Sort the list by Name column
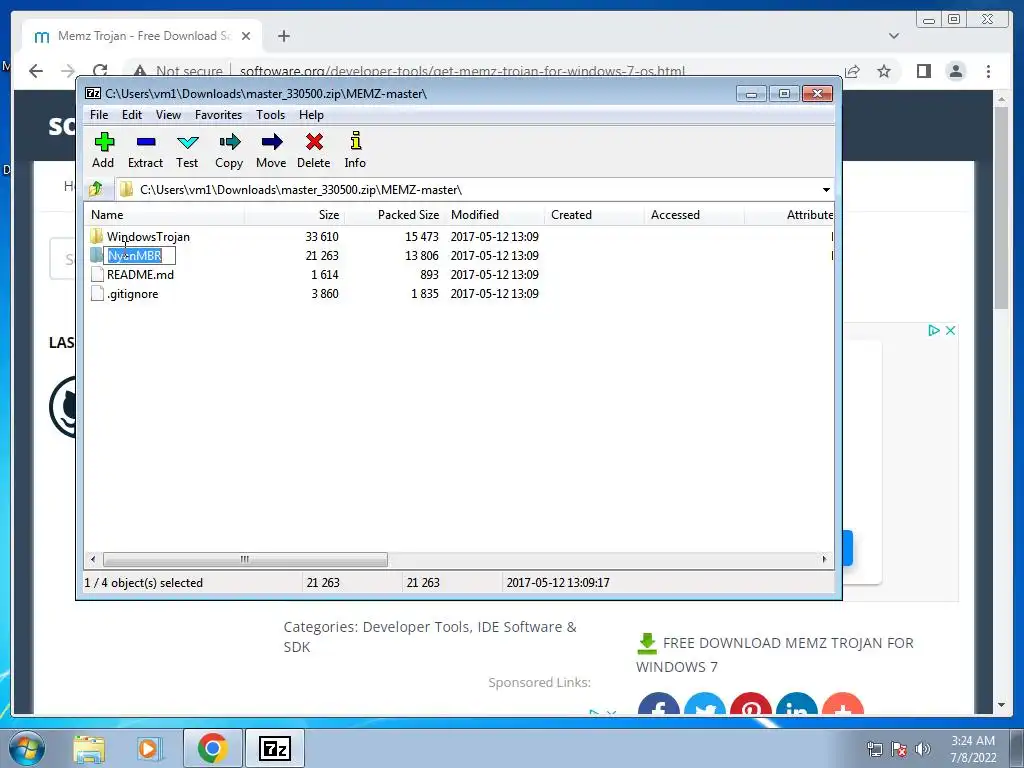The width and height of the screenshot is (1024, 768). click(x=165, y=215)
